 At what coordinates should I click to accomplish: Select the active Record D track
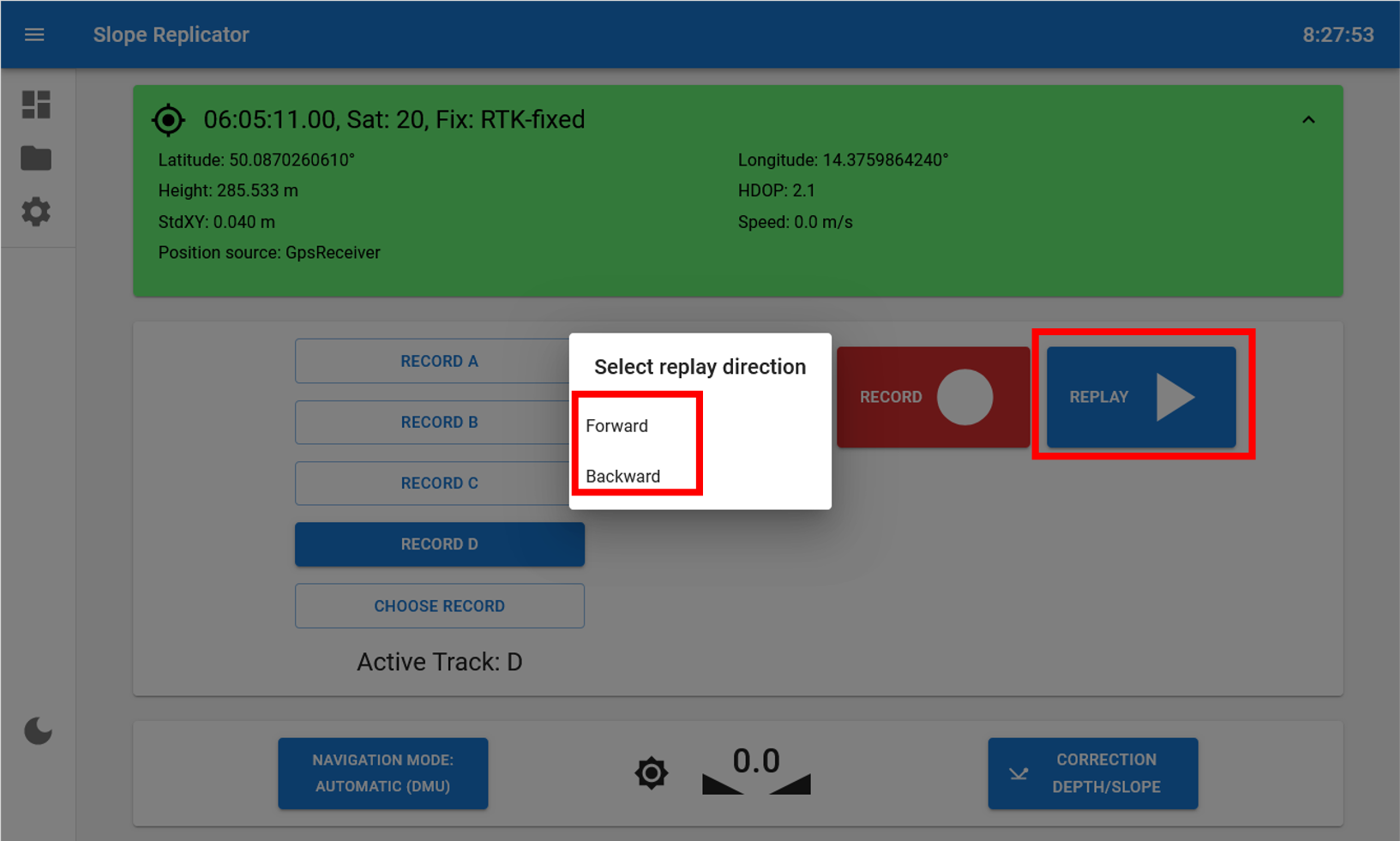pyautogui.click(x=439, y=544)
